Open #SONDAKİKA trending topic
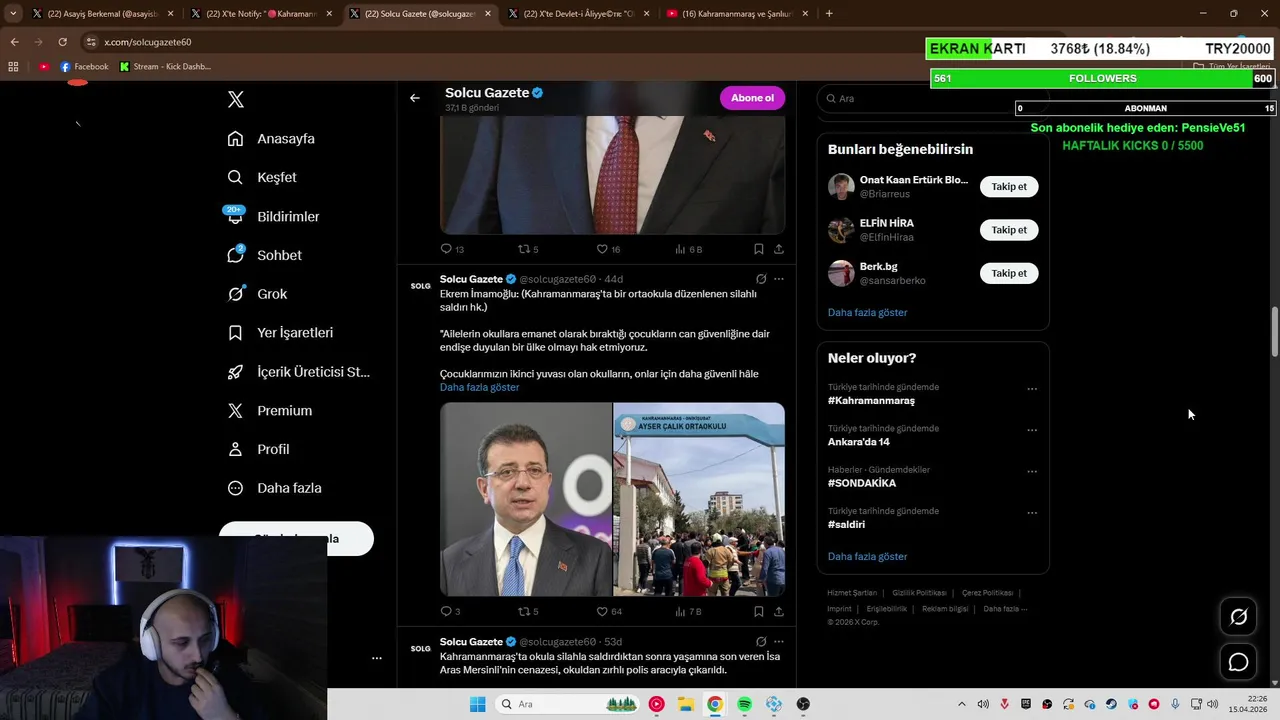The height and width of the screenshot is (720, 1280). [x=861, y=483]
